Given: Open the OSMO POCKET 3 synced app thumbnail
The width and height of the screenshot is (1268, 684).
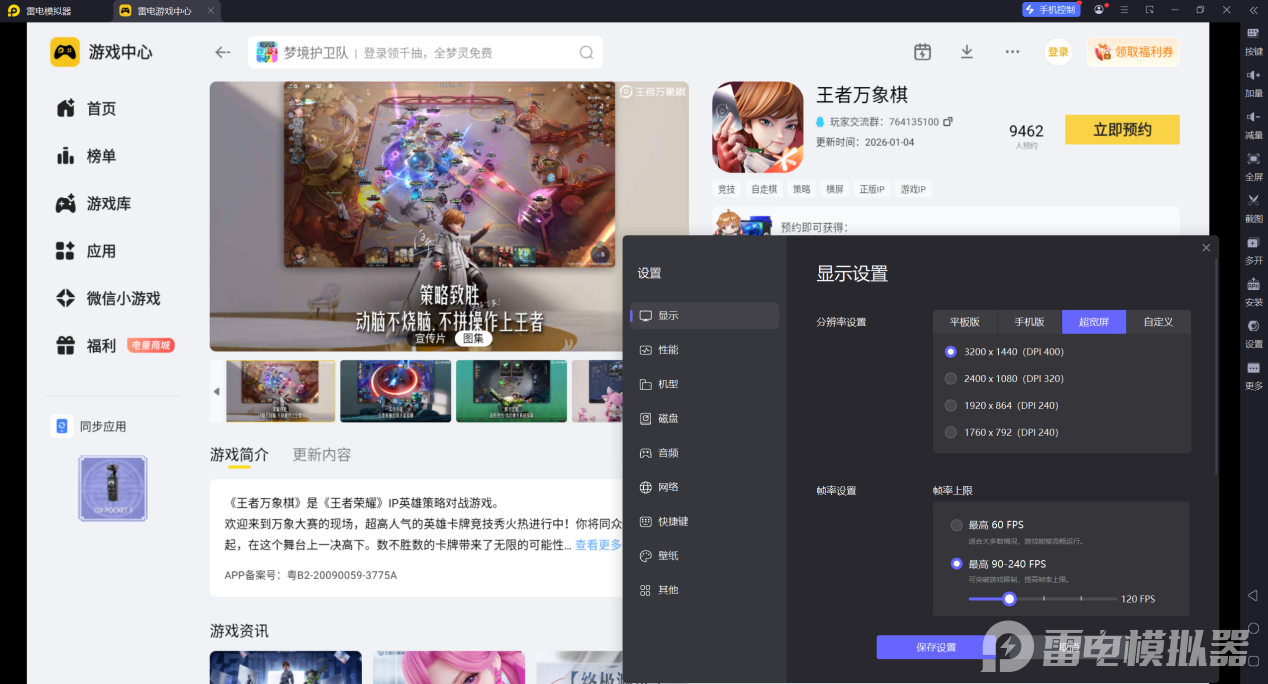Looking at the screenshot, I should coord(113,488).
